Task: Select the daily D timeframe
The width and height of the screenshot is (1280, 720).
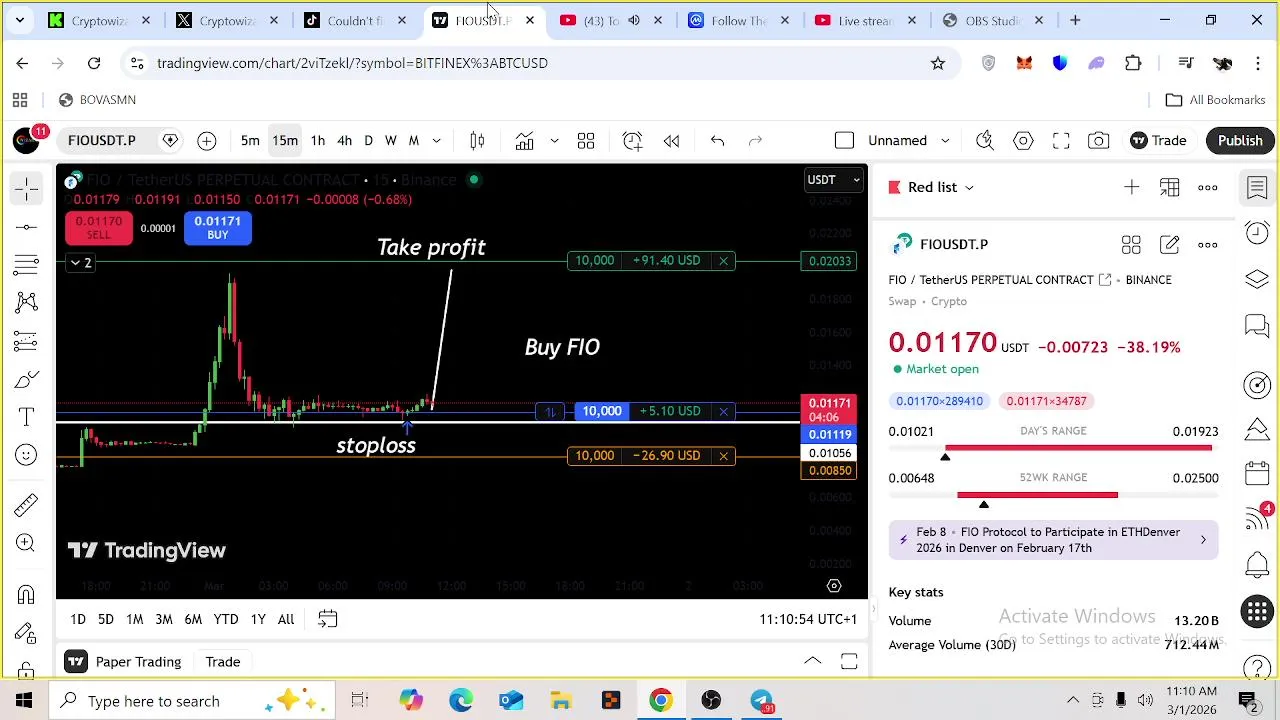Action: (x=368, y=141)
